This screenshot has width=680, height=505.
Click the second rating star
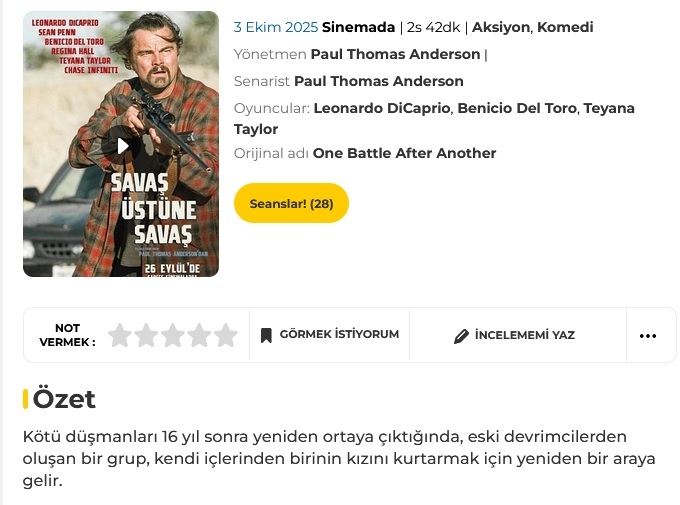(x=147, y=335)
